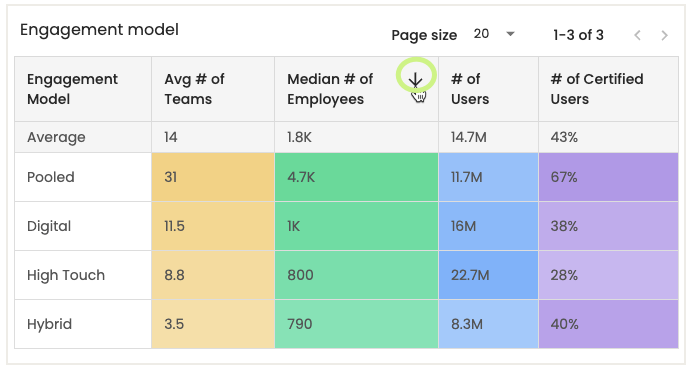Select the page size value 20
This screenshot has height=369, width=689.
point(481,34)
